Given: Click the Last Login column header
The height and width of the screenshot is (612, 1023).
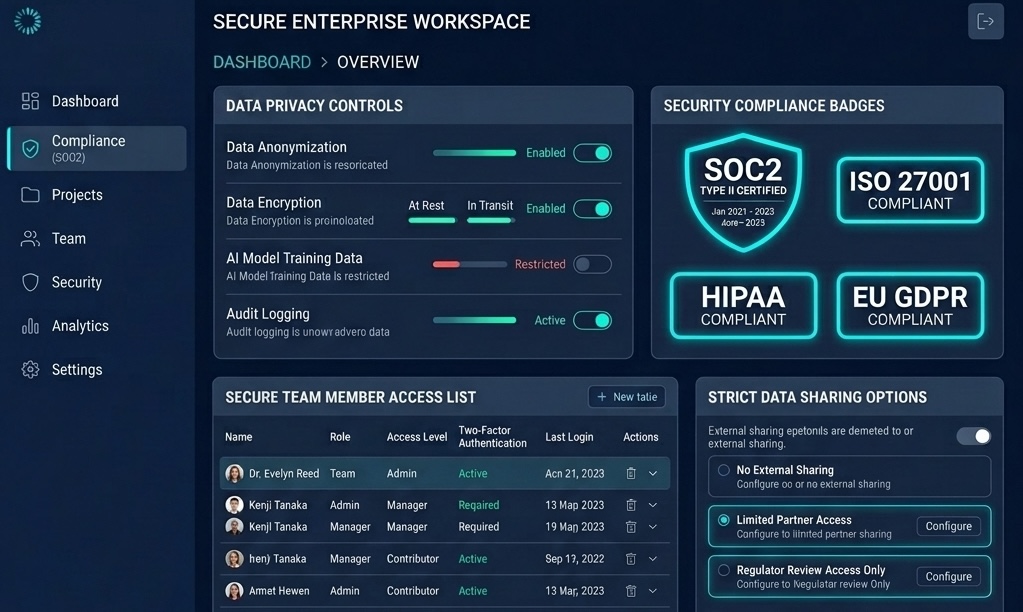Looking at the screenshot, I should click(x=569, y=436).
